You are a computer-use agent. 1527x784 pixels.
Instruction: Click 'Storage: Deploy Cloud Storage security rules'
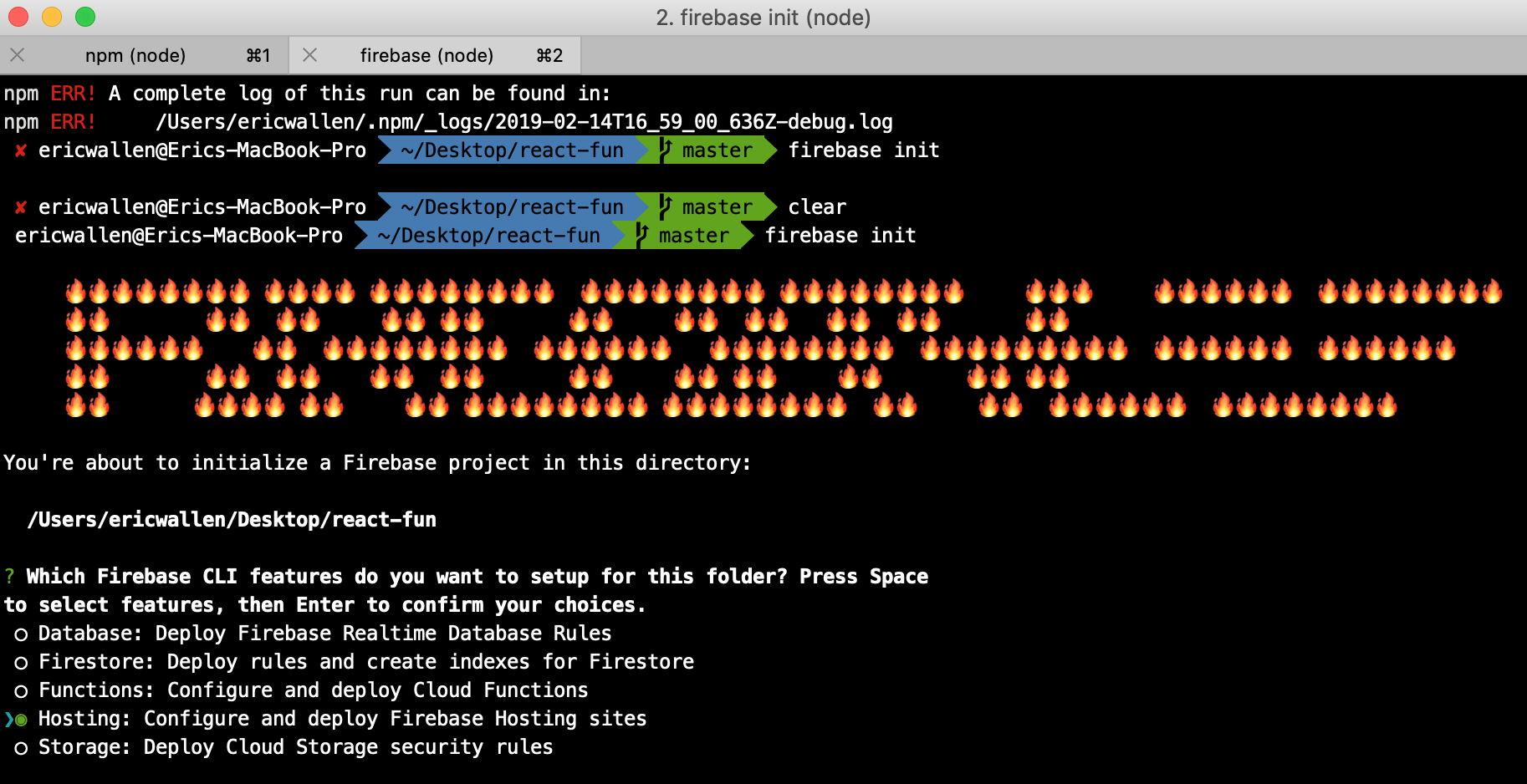click(295, 747)
